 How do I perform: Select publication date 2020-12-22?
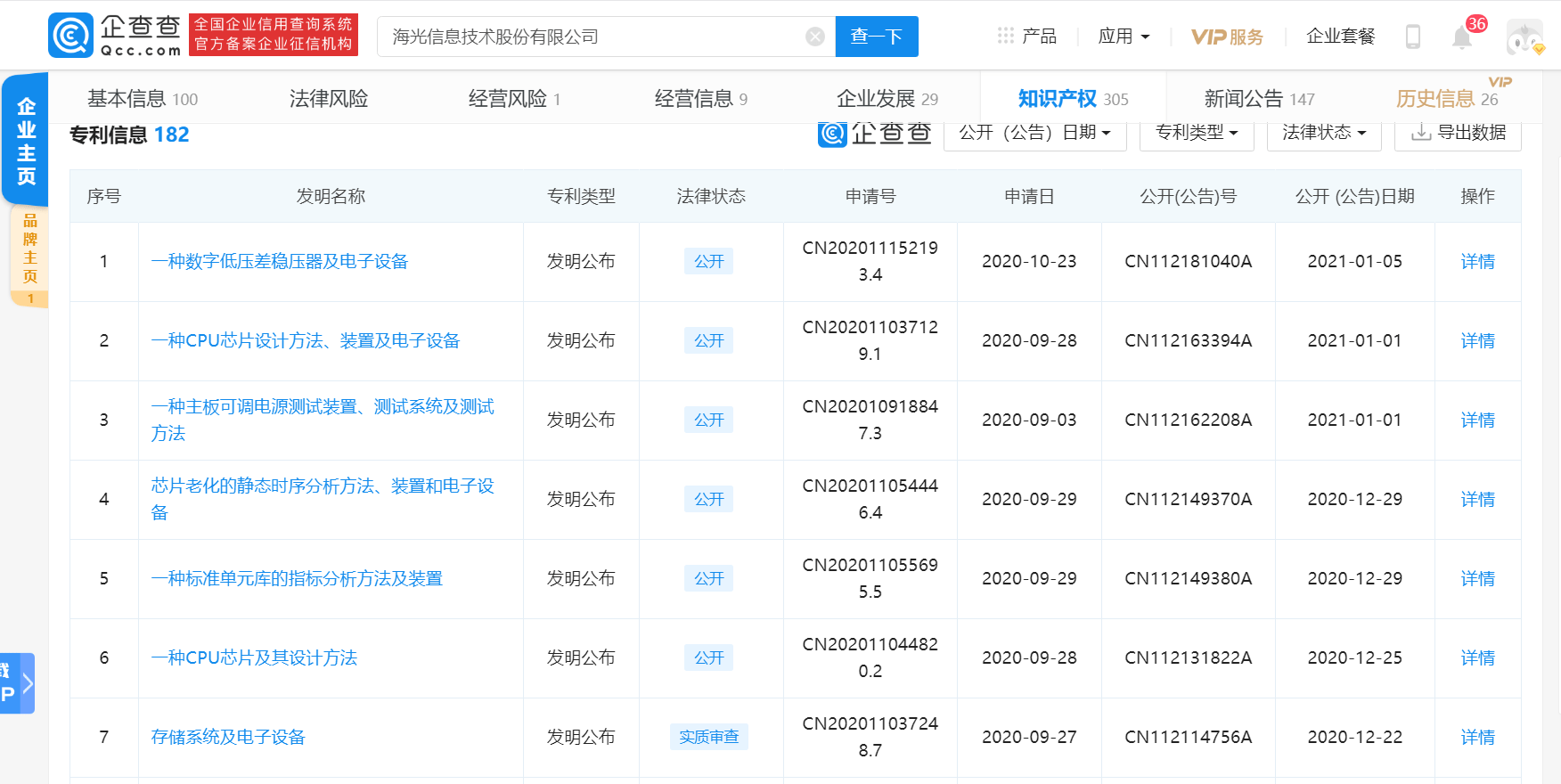click(x=1354, y=737)
